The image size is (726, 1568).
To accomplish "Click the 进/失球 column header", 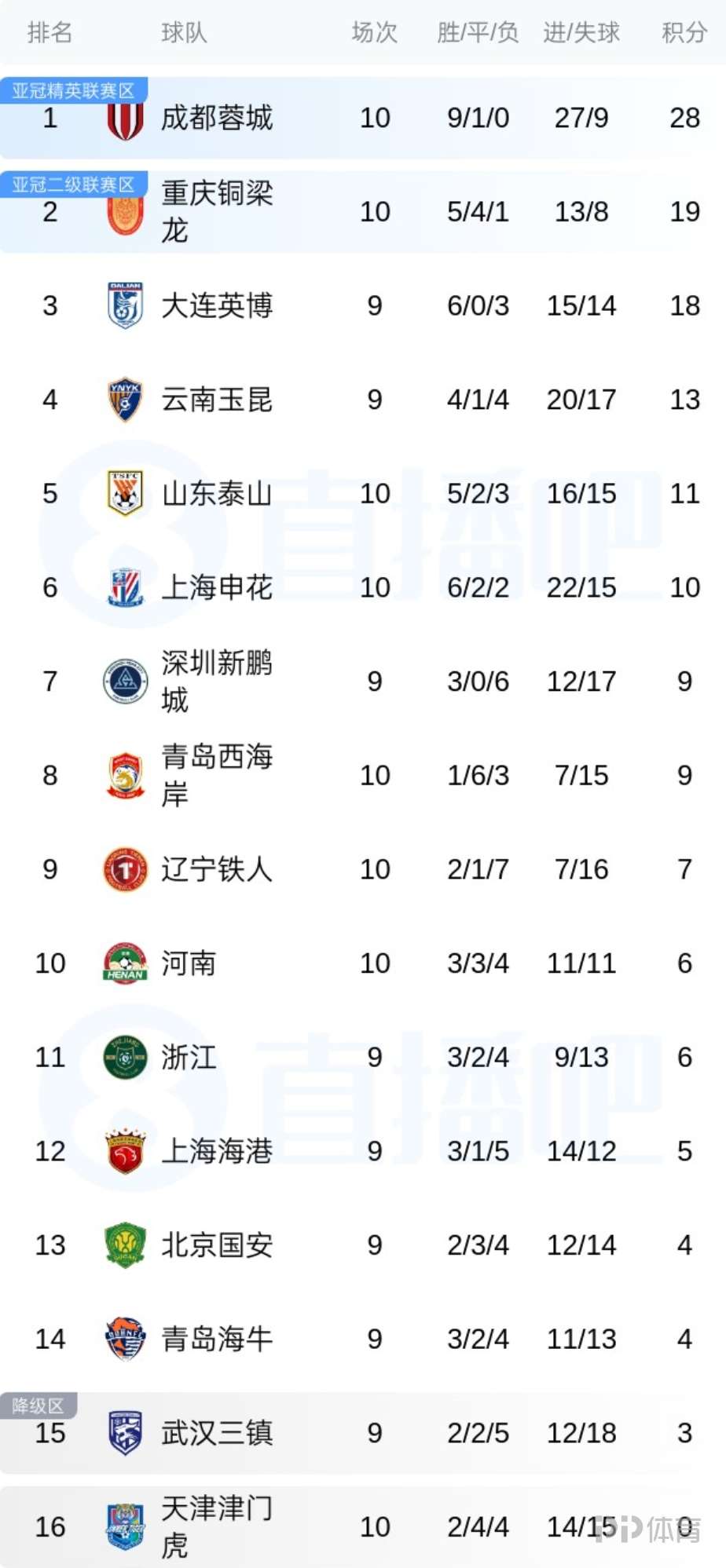I will tap(581, 32).
